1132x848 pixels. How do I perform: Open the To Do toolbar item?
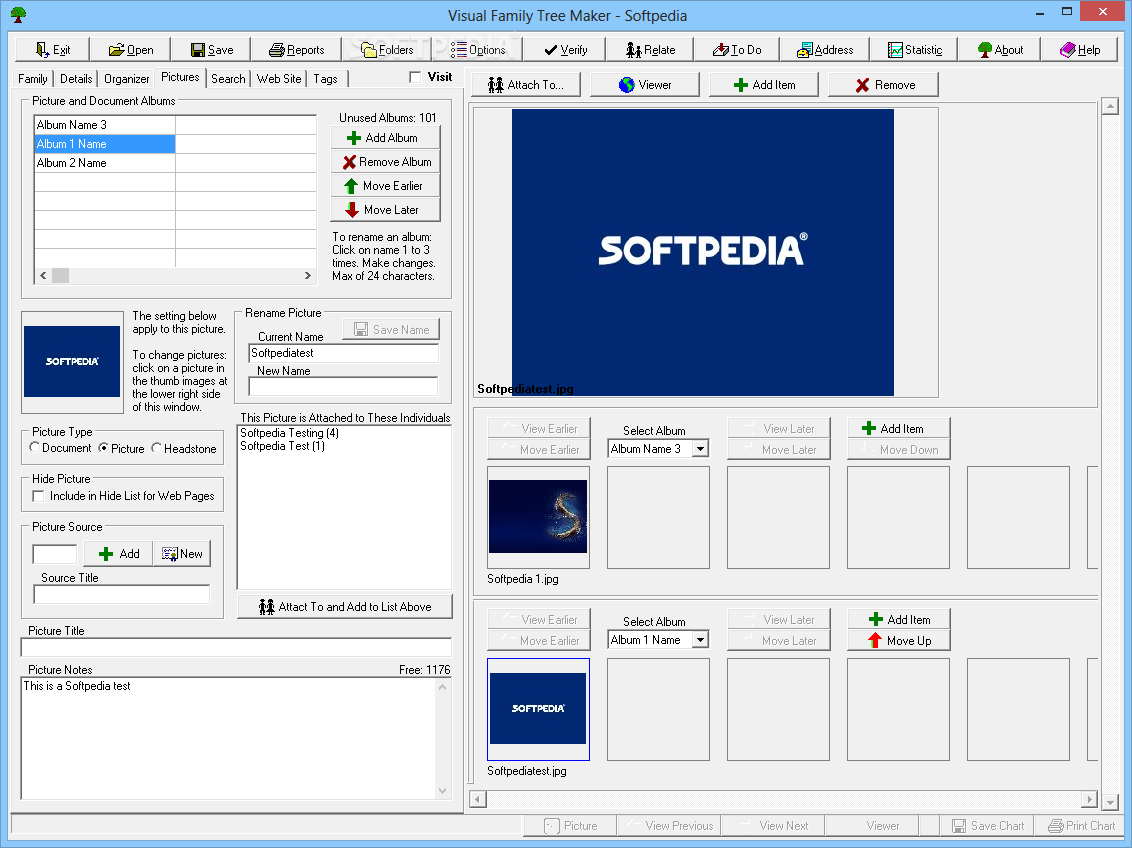tap(736, 50)
